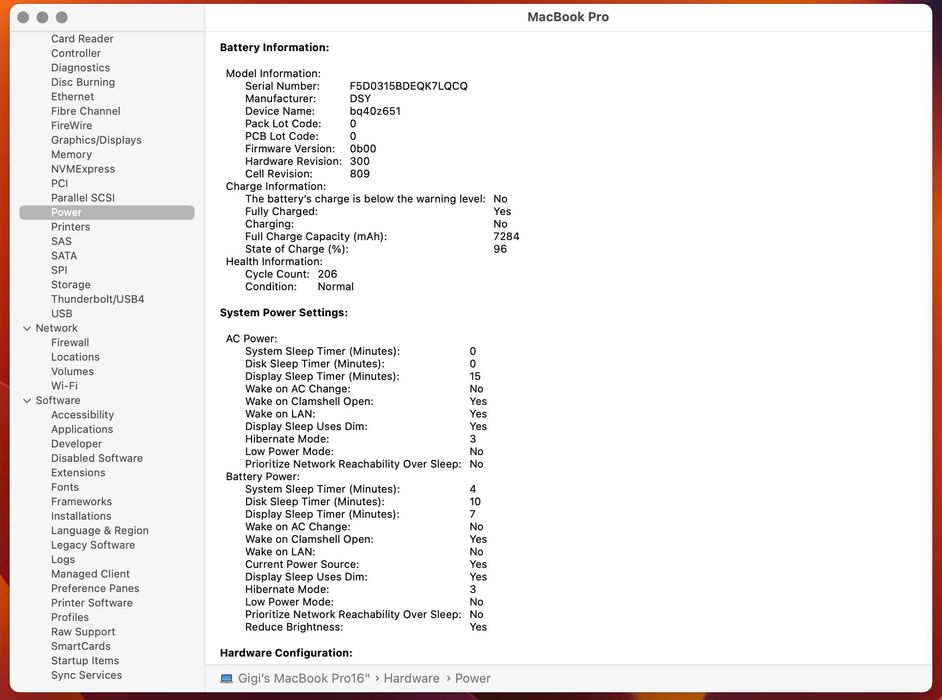Open SmartCards under Software
The height and width of the screenshot is (700, 942).
81,645
